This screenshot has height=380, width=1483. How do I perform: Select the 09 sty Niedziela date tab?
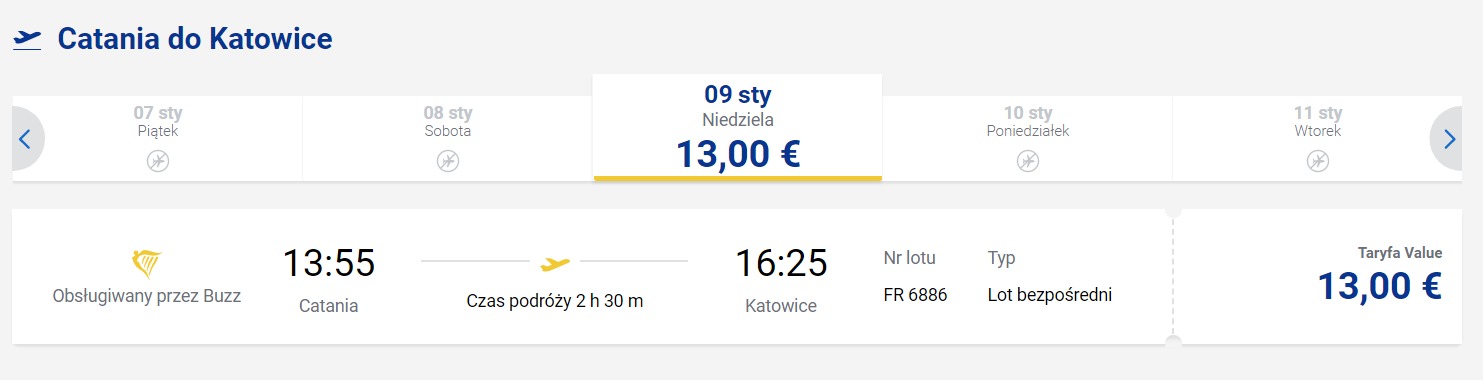coord(738,127)
